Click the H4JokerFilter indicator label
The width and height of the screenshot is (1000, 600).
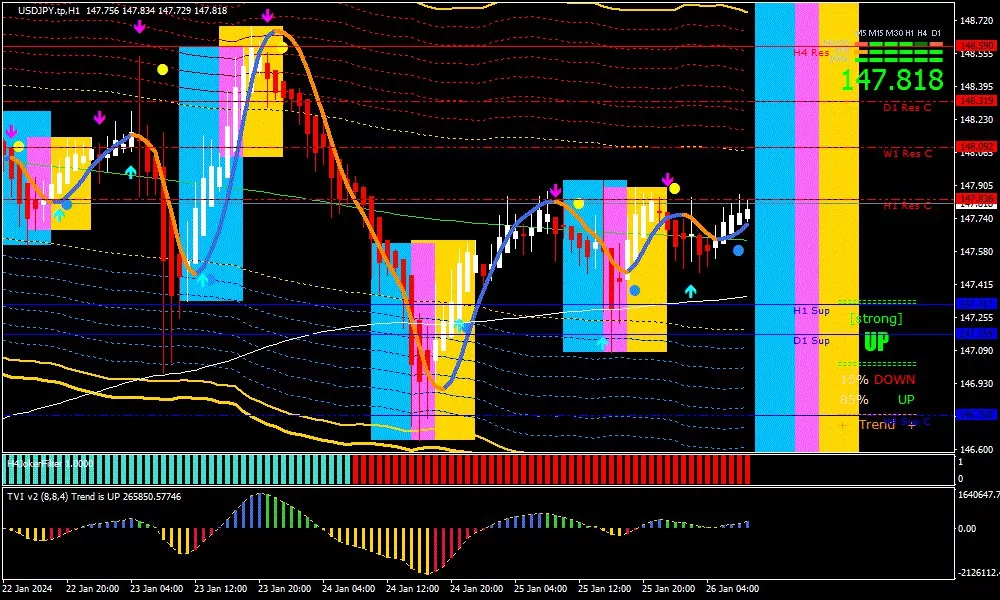(x=50, y=464)
